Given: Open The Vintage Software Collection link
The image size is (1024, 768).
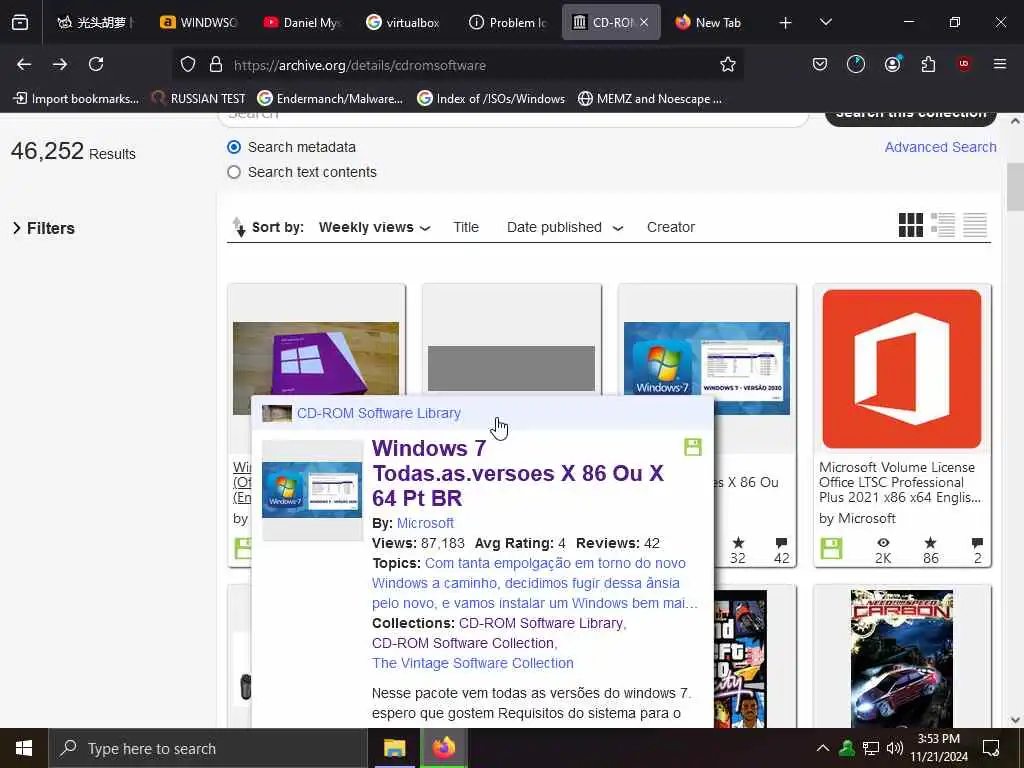Looking at the screenshot, I should (473, 663).
